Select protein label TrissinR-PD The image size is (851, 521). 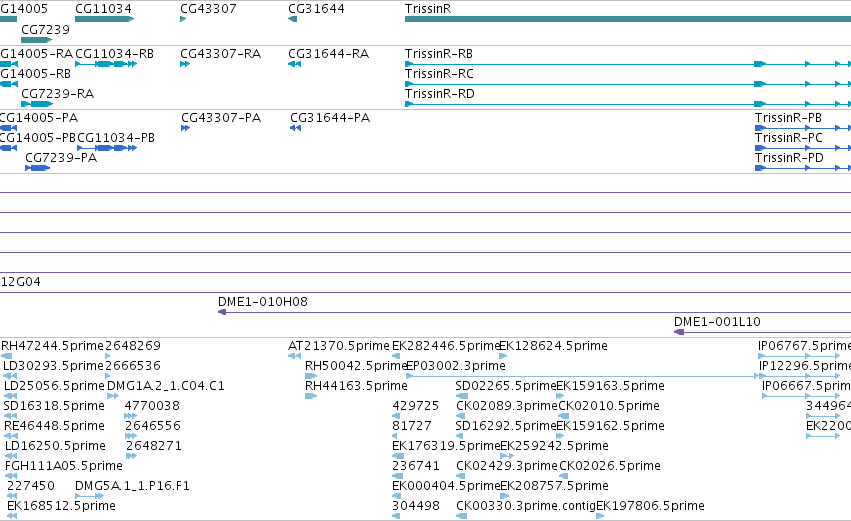click(x=789, y=158)
